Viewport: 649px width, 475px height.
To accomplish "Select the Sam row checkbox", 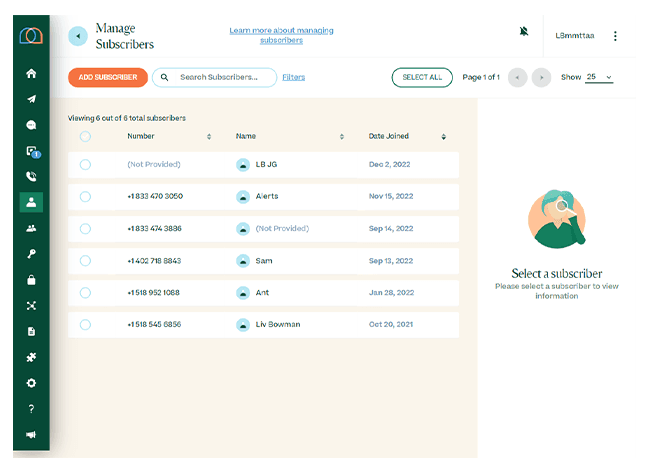I will [85, 261].
